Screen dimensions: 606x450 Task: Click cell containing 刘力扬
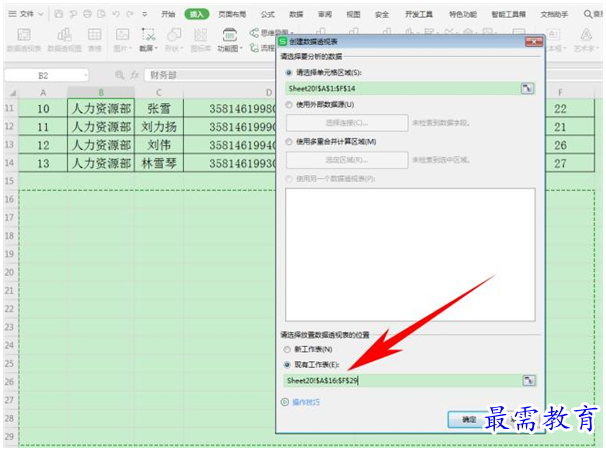[x=159, y=127]
